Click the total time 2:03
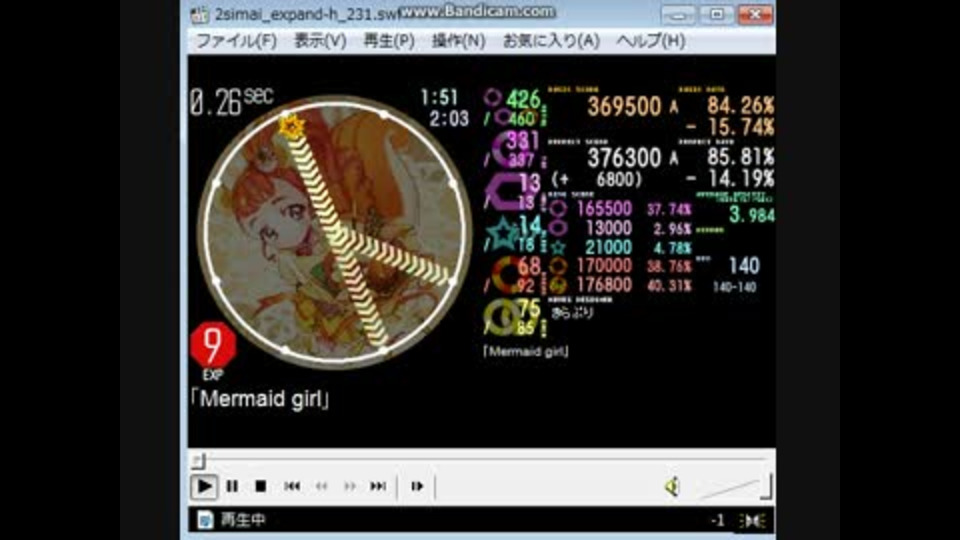960x540 pixels. (x=449, y=118)
